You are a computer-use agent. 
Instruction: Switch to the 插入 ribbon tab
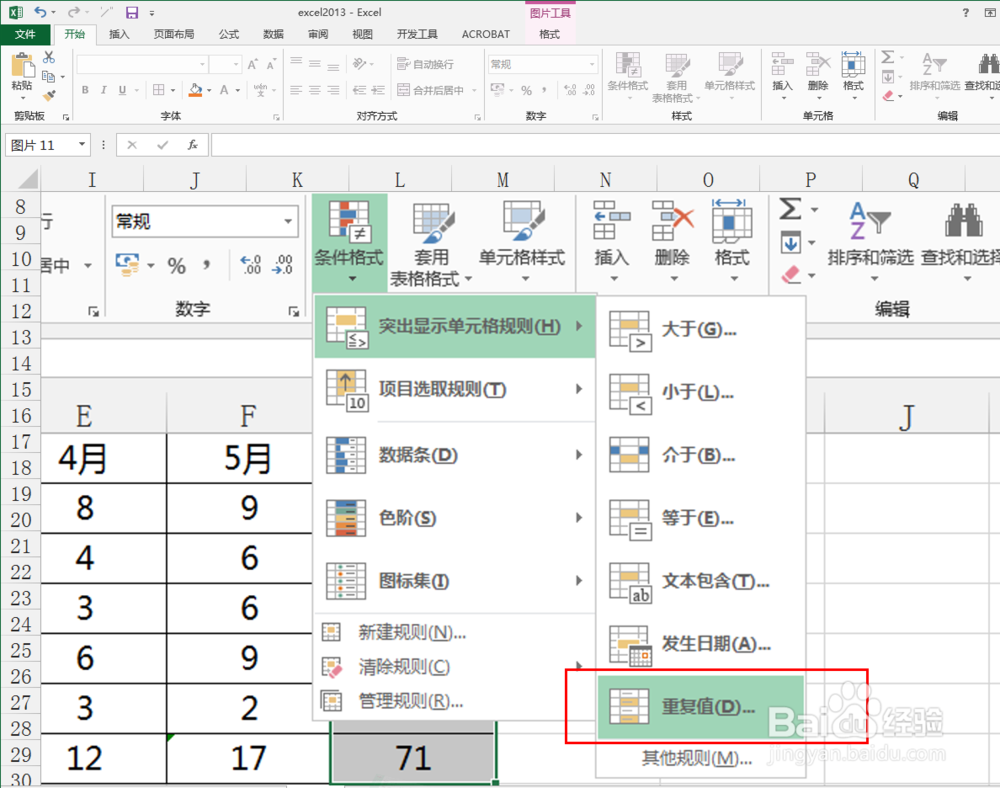[x=119, y=33]
